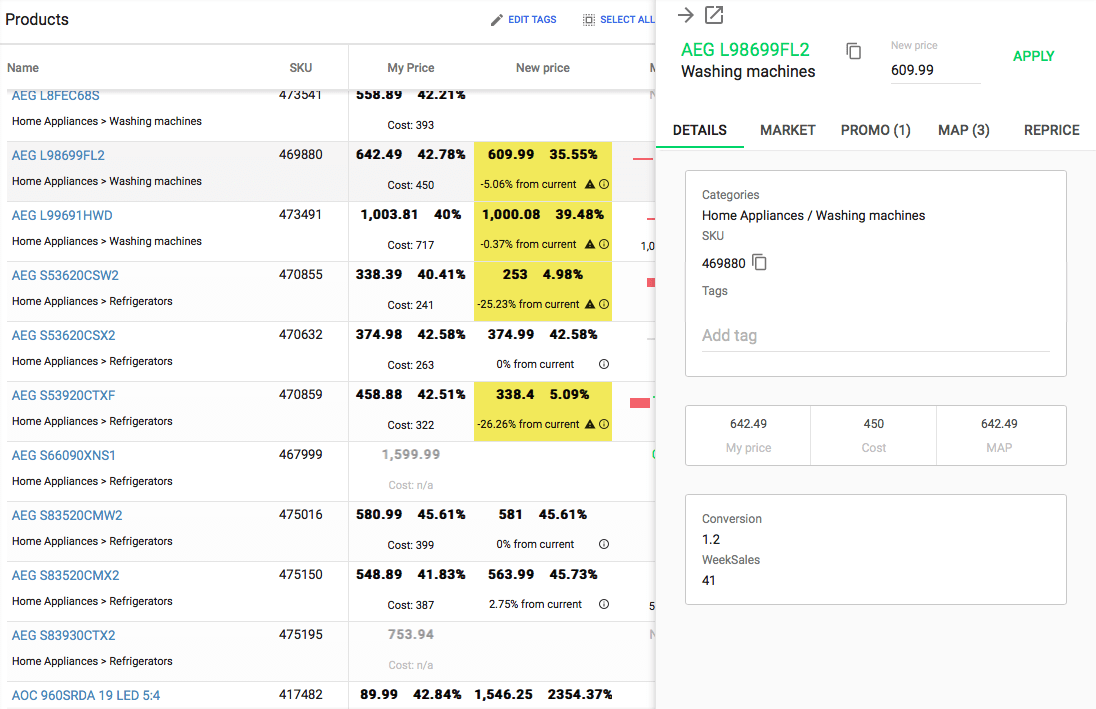Show info for AEG S53620CSW2 new price
This screenshot has height=709, width=1096.
(604, 305)
